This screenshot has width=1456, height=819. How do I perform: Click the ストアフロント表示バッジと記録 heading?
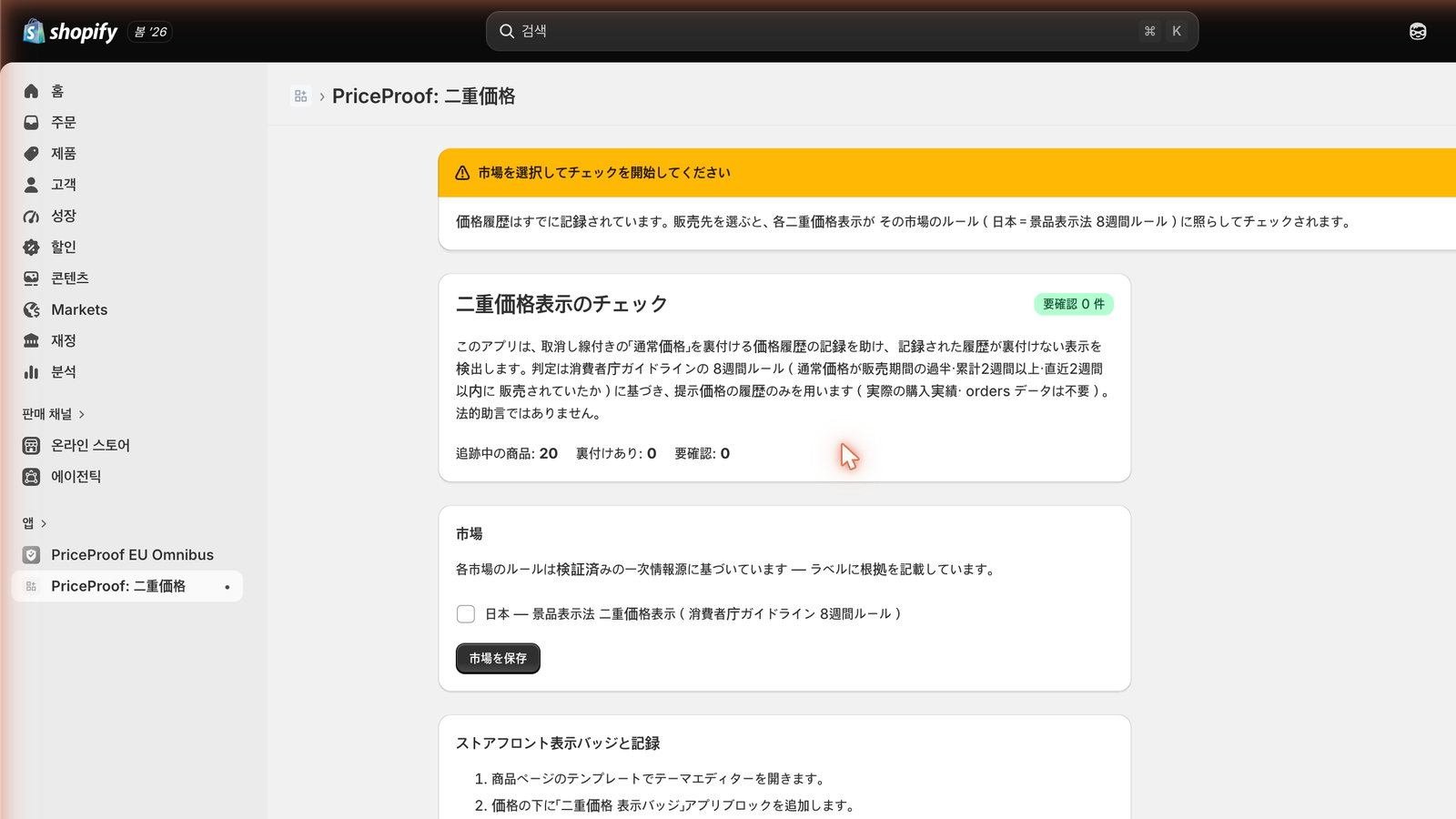pyautogui.click(x=558, y=743)
